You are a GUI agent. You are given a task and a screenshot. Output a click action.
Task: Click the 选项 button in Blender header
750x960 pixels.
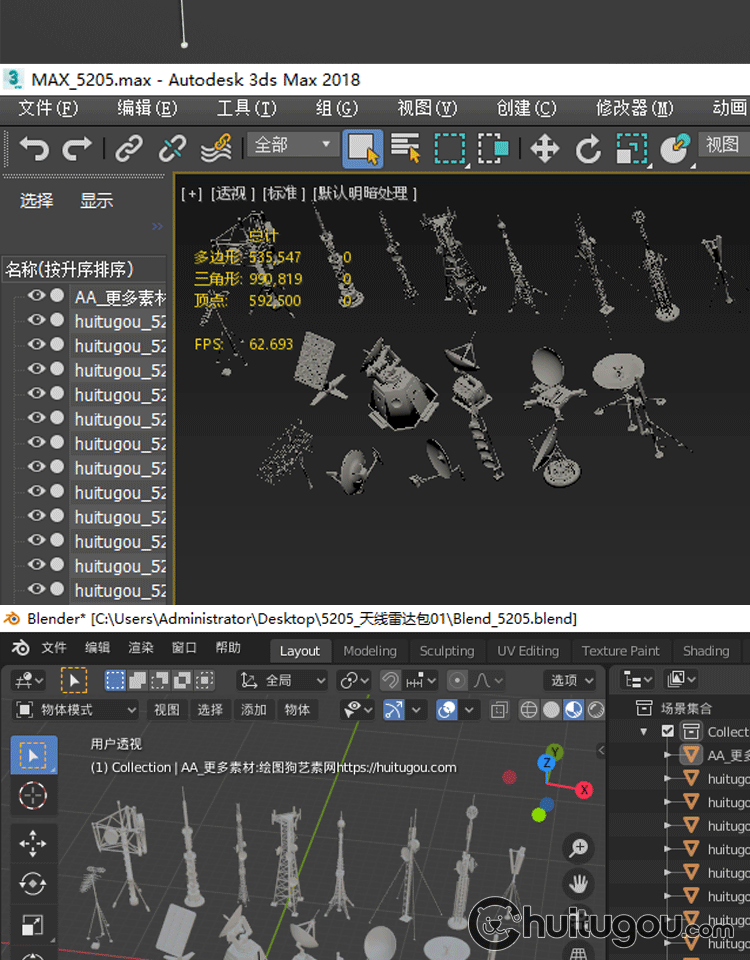coord(573,680)
